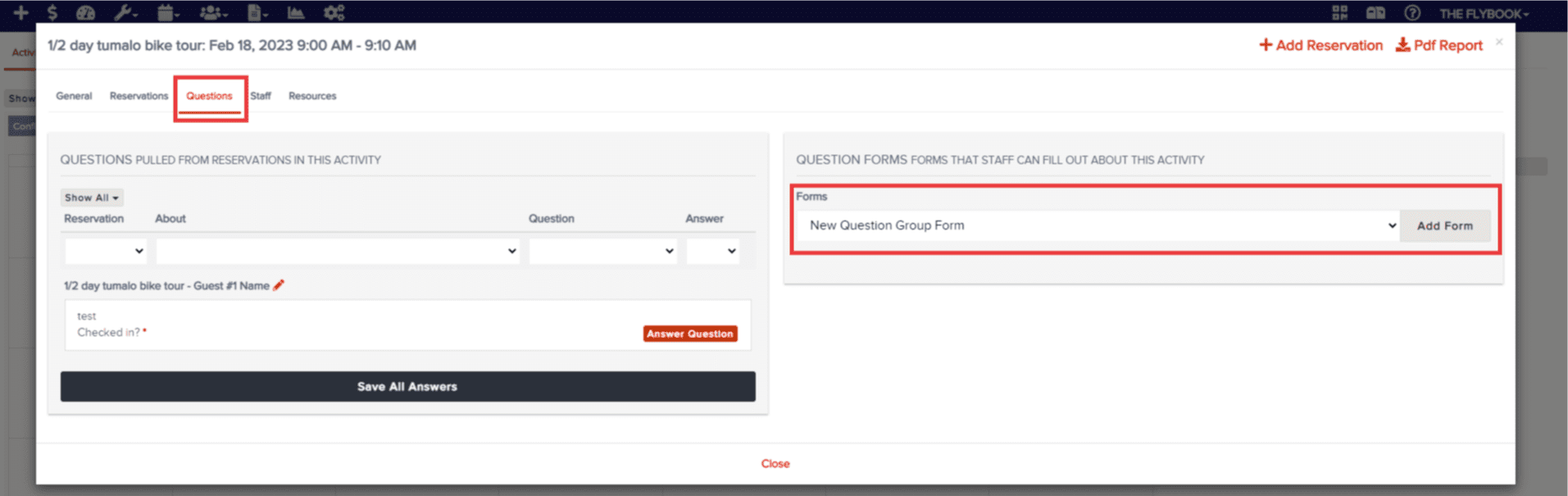Open the Question filter dropdown
The width and height of the screenshot is (1568, 496).
point(603,251)
